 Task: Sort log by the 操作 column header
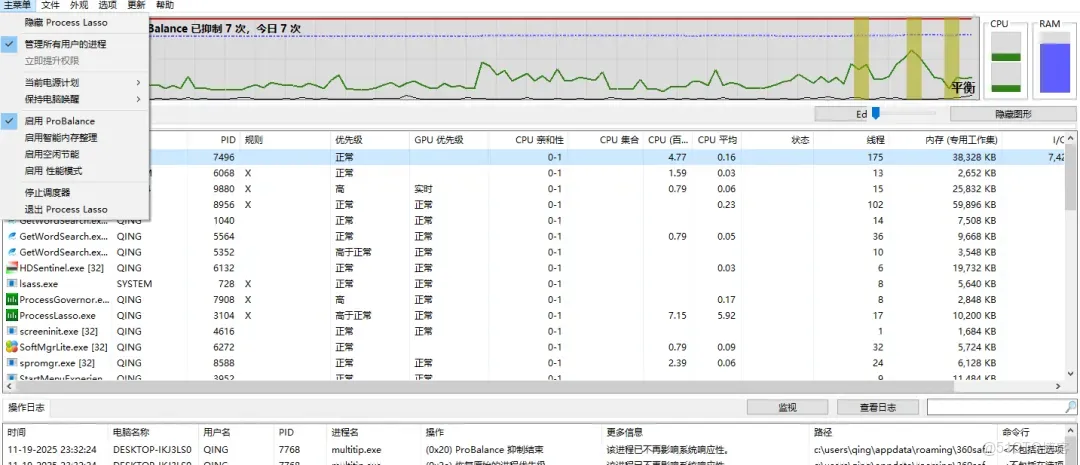tap(512, 433)
